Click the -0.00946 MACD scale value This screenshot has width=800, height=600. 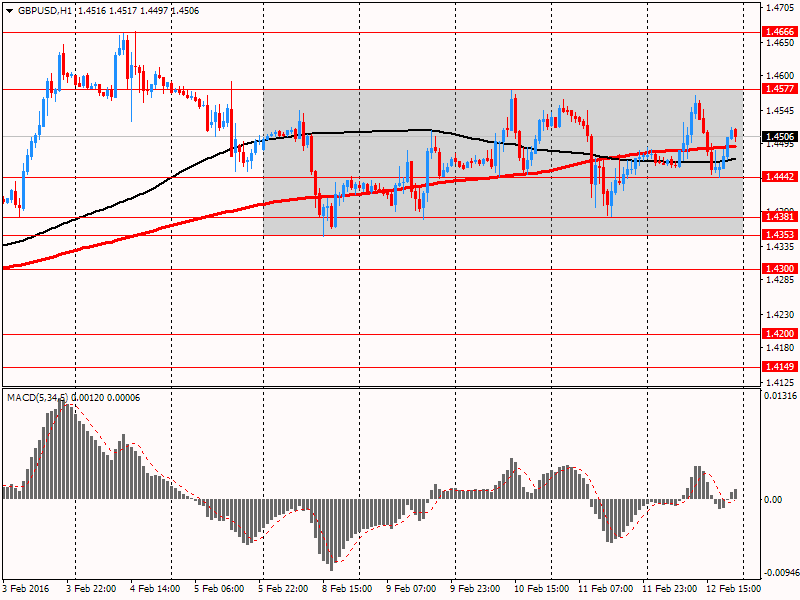pos(780,573)
